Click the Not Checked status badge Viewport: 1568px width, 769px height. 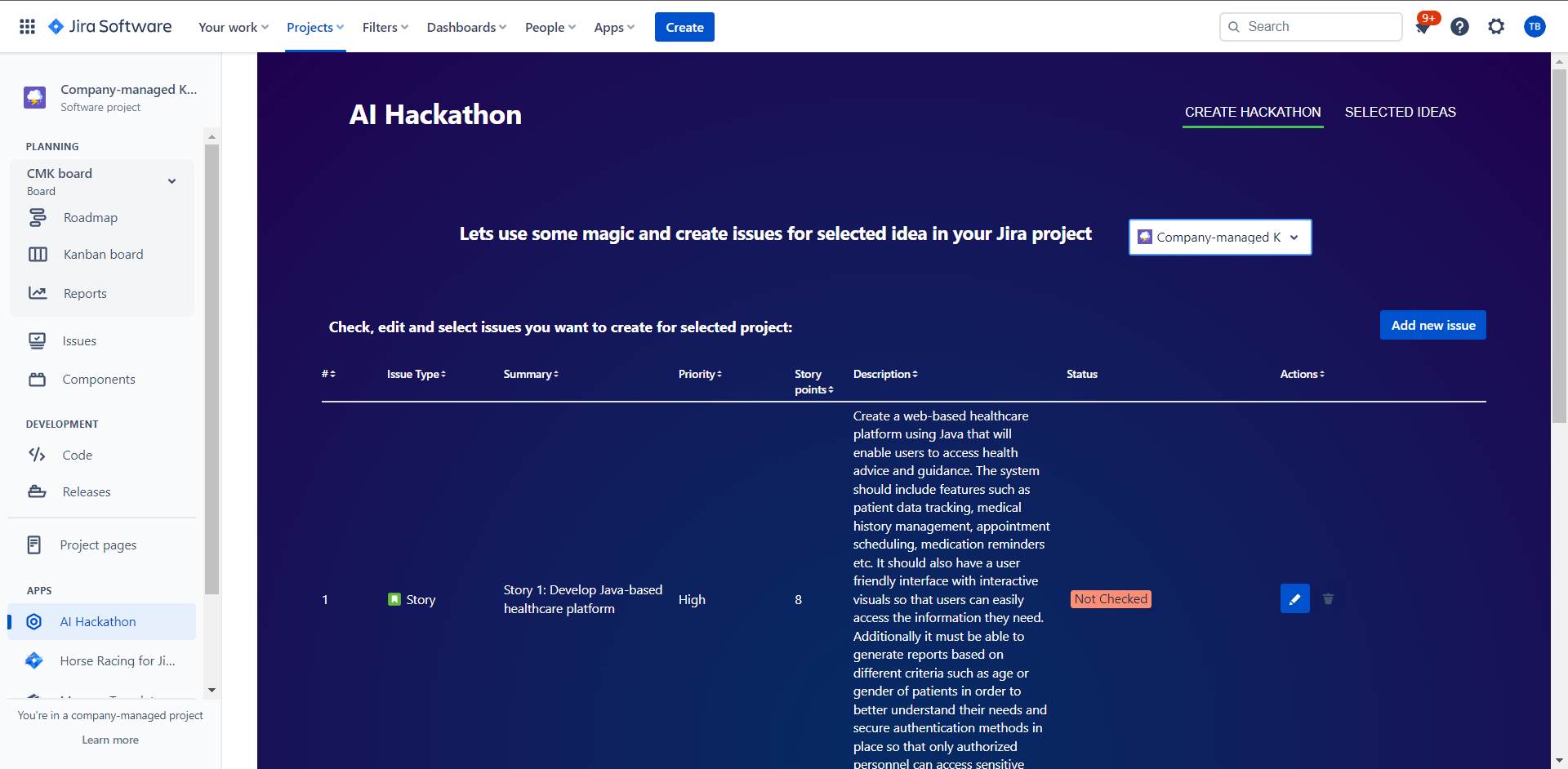1111,598
